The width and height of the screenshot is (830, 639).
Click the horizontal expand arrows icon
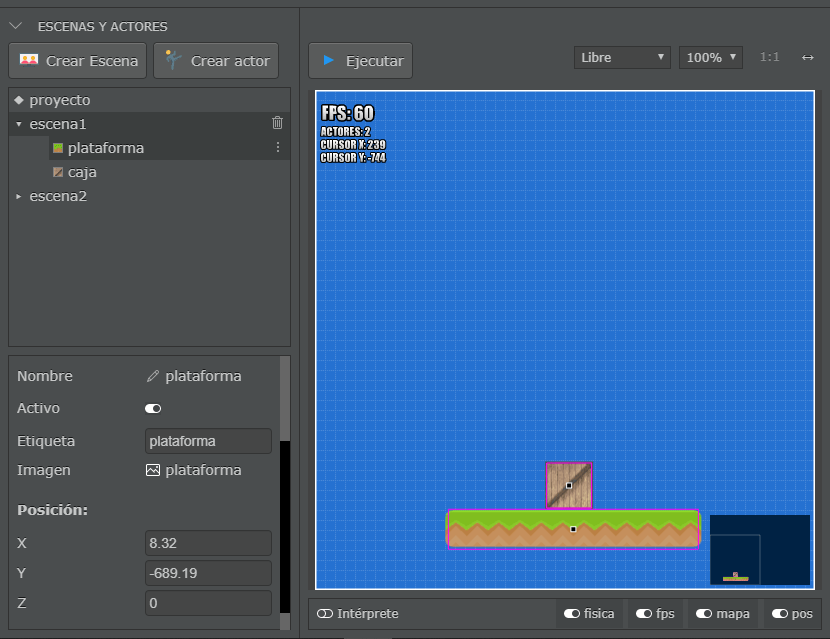[x=807, y=57]
